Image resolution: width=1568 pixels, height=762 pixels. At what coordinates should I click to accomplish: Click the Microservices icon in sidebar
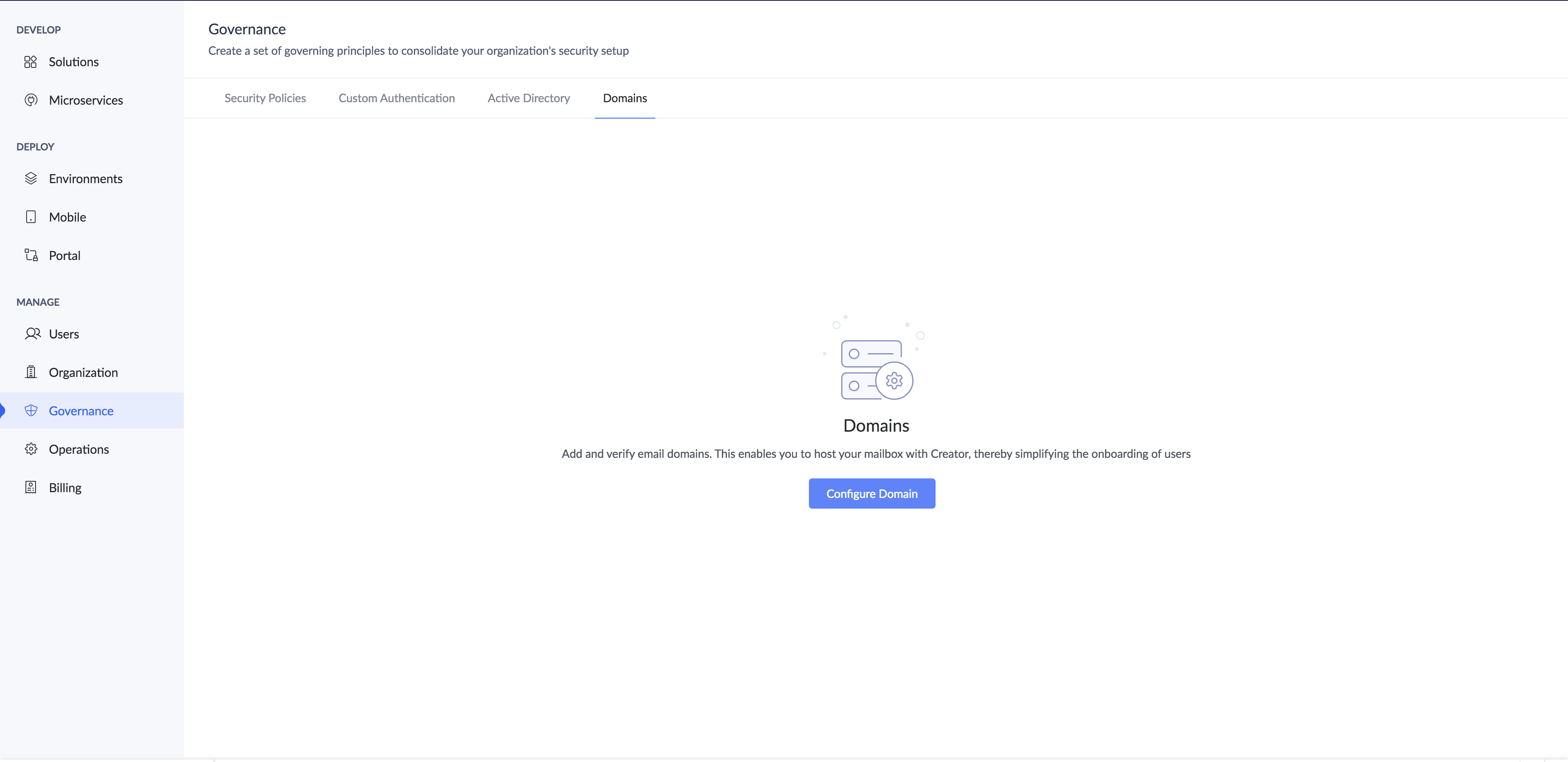point(30,101)
